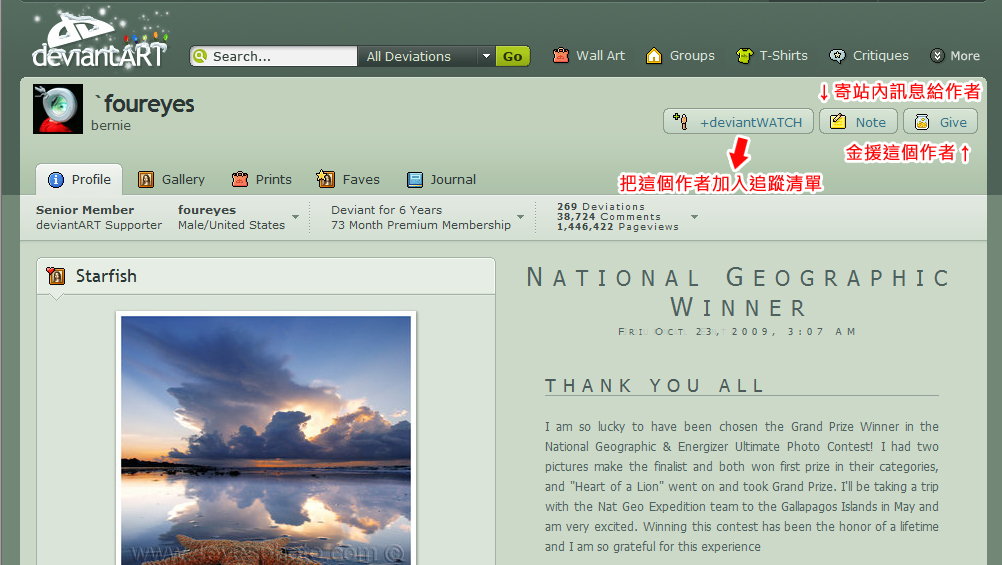Click the deviantART logo
The image size is (1002, 565).
click(x=100, y=40)
